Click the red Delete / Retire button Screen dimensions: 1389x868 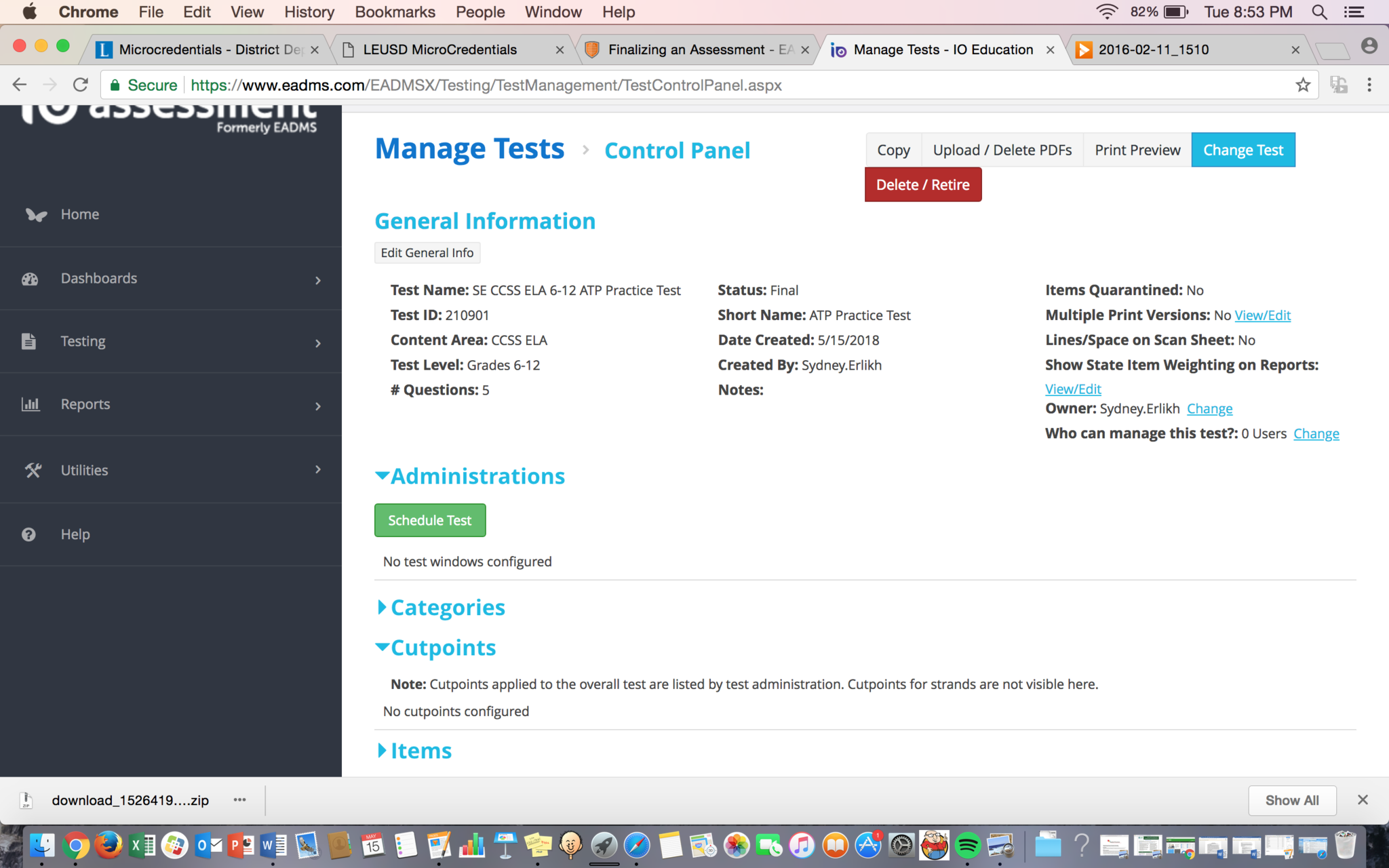click(922, 184)
